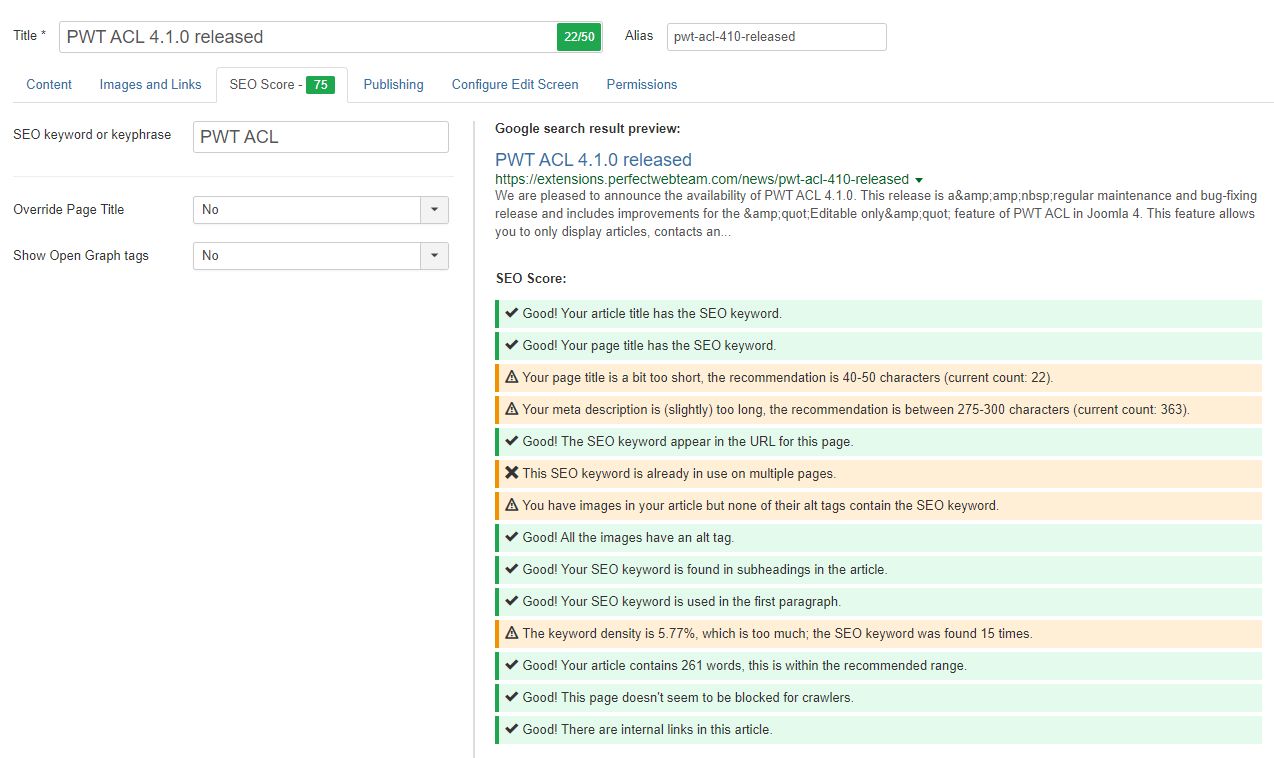Click the check icon for page title keyword
Viewport: 1274px width, 758px height.
512,345
